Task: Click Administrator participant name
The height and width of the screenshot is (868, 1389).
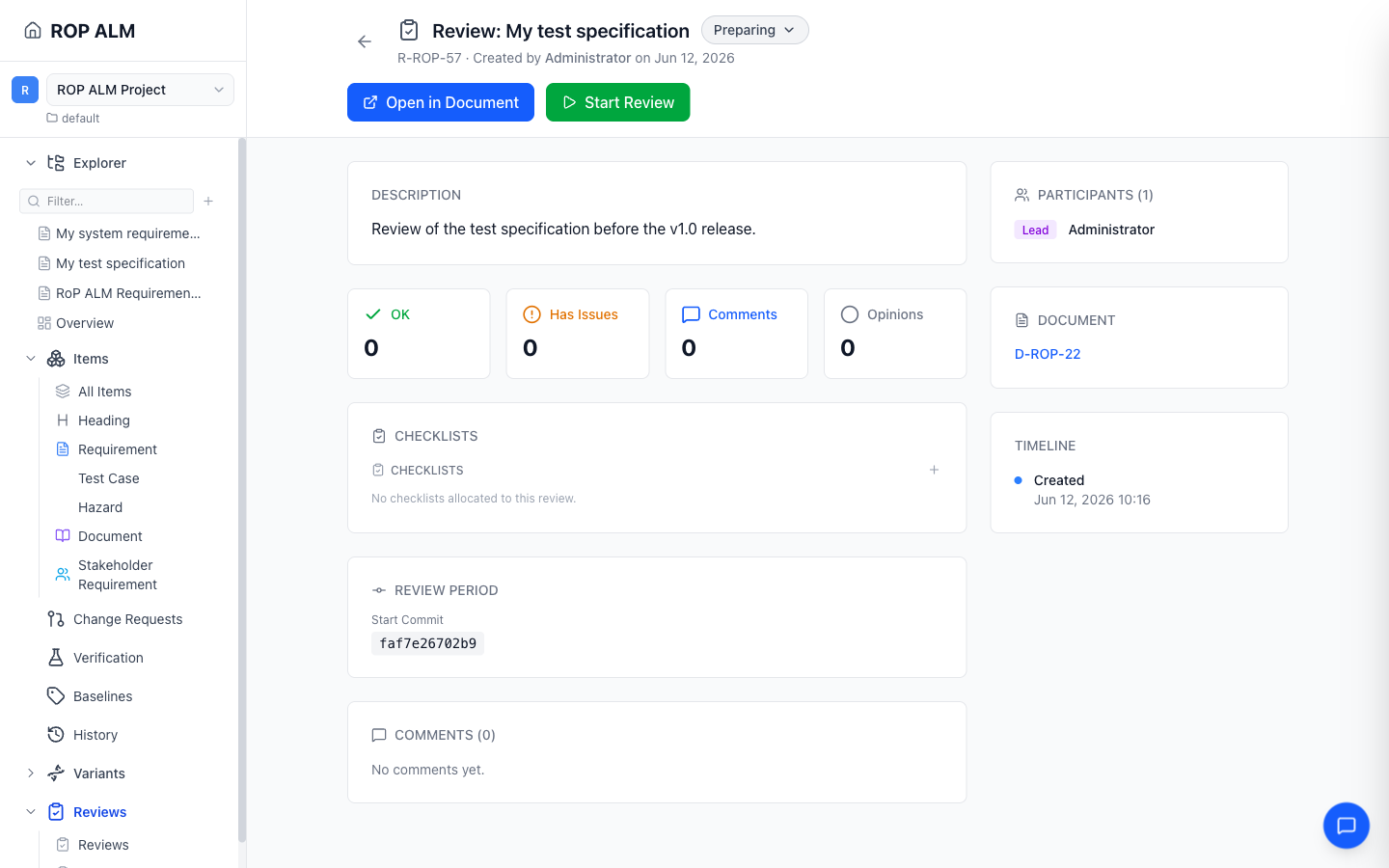Action: (1111, 230)
